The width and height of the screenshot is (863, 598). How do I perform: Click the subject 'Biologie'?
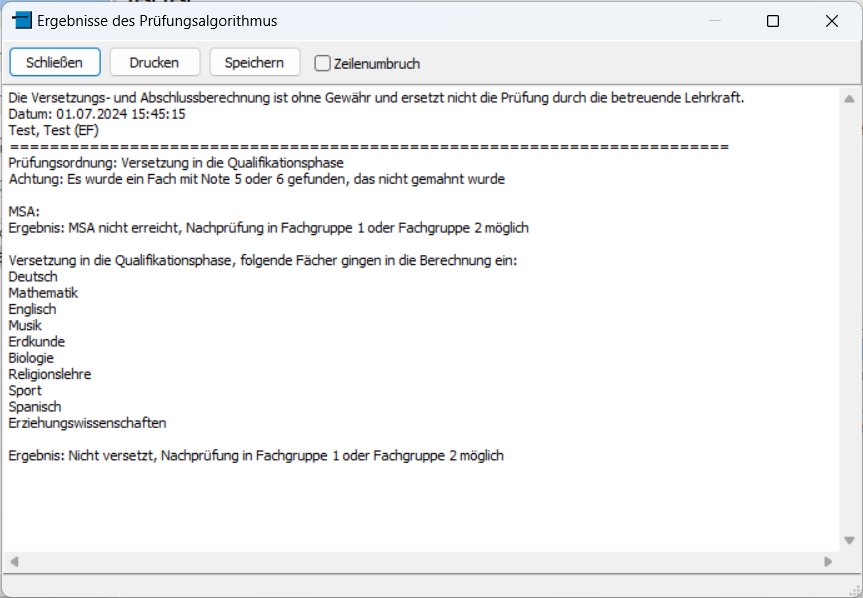tap(31, 358)
